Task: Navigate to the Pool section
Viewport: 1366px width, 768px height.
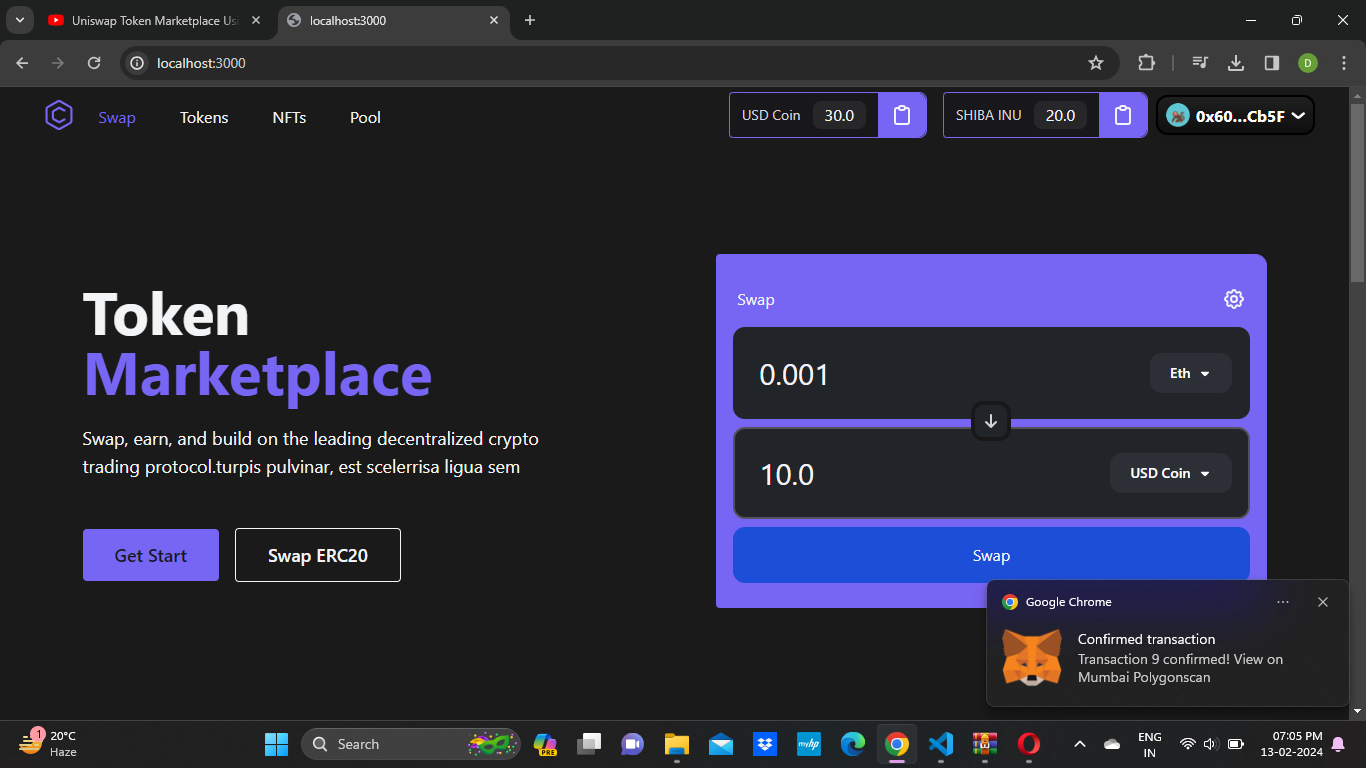Action: (x=365, y=117)
